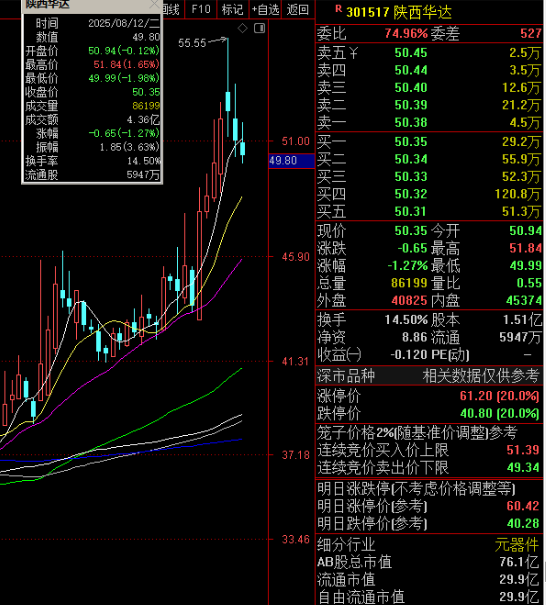Click the 画线 drawing tool button
Screen dimensions: 546x605
(x=172, y=9)
